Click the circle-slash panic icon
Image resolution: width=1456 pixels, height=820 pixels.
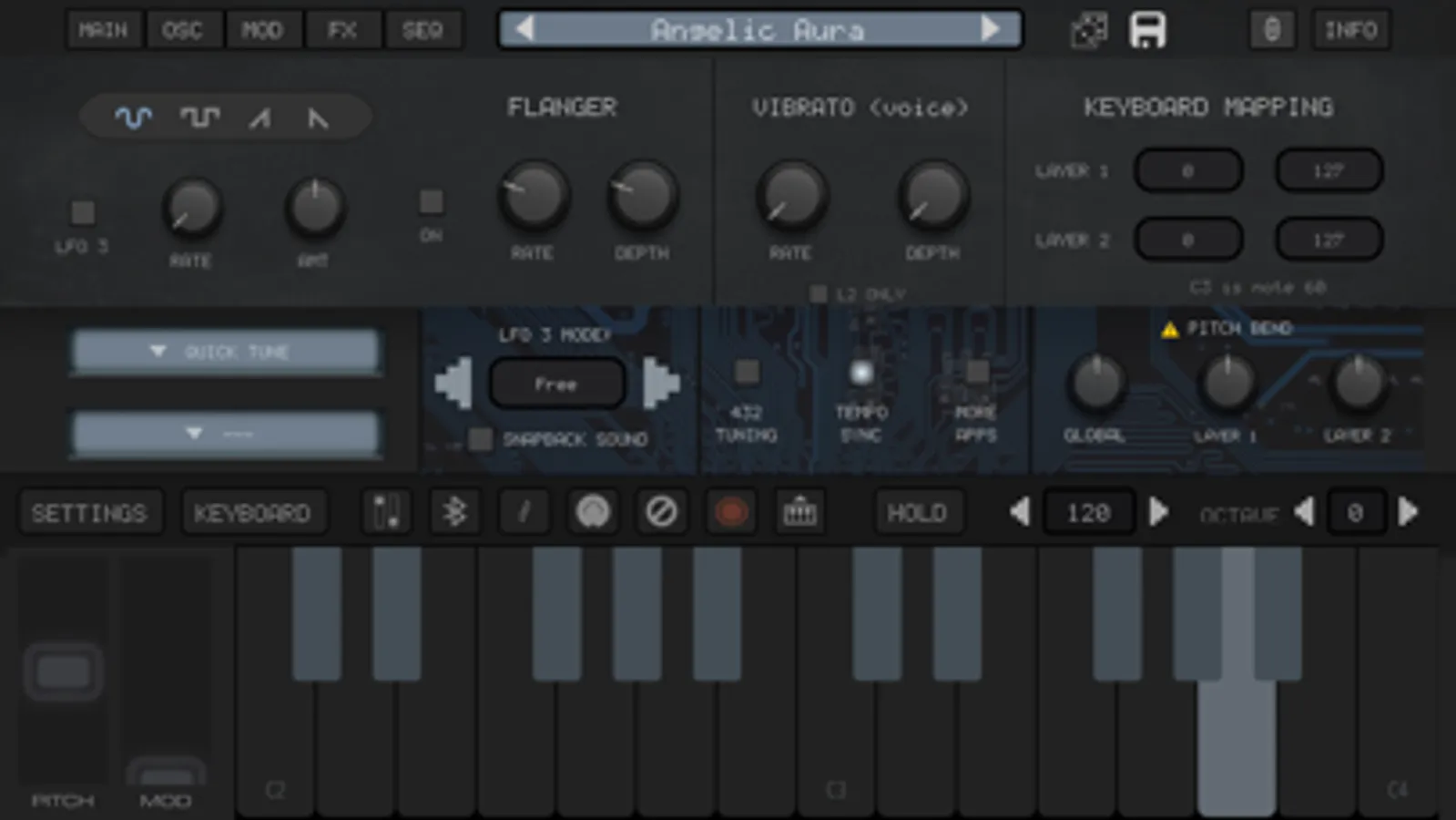[x=661, y=512]
